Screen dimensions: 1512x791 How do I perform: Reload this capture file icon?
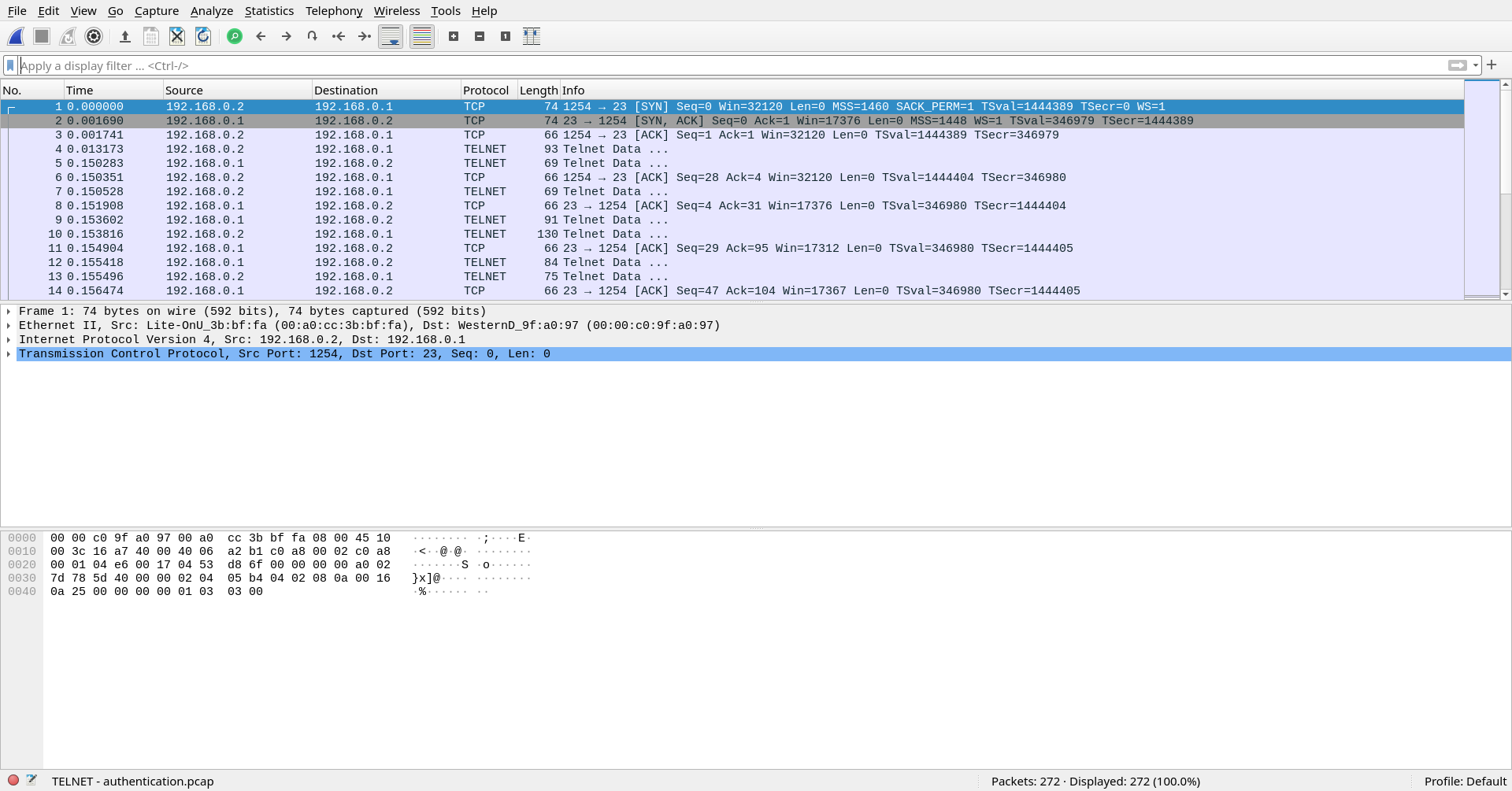tap(203, 36)
